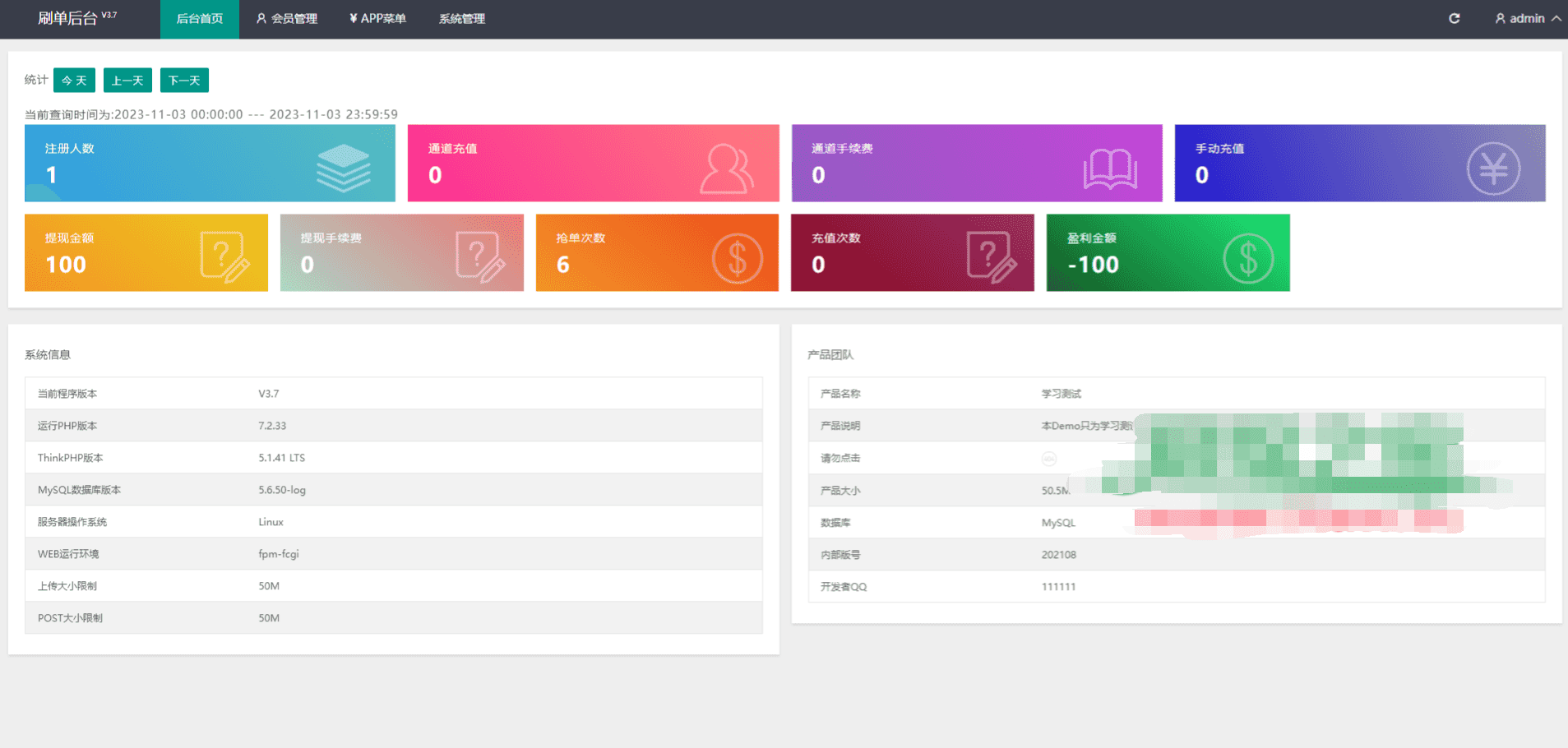Click dollar icon on 抢单次数 card
The height and width of the screenshot is (748, 1568).
737,259
